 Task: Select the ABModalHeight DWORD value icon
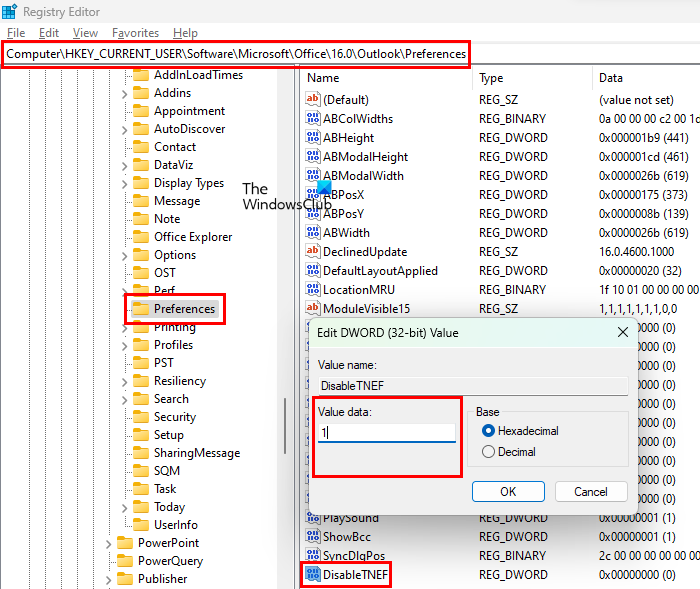click(x=312, y=156)
